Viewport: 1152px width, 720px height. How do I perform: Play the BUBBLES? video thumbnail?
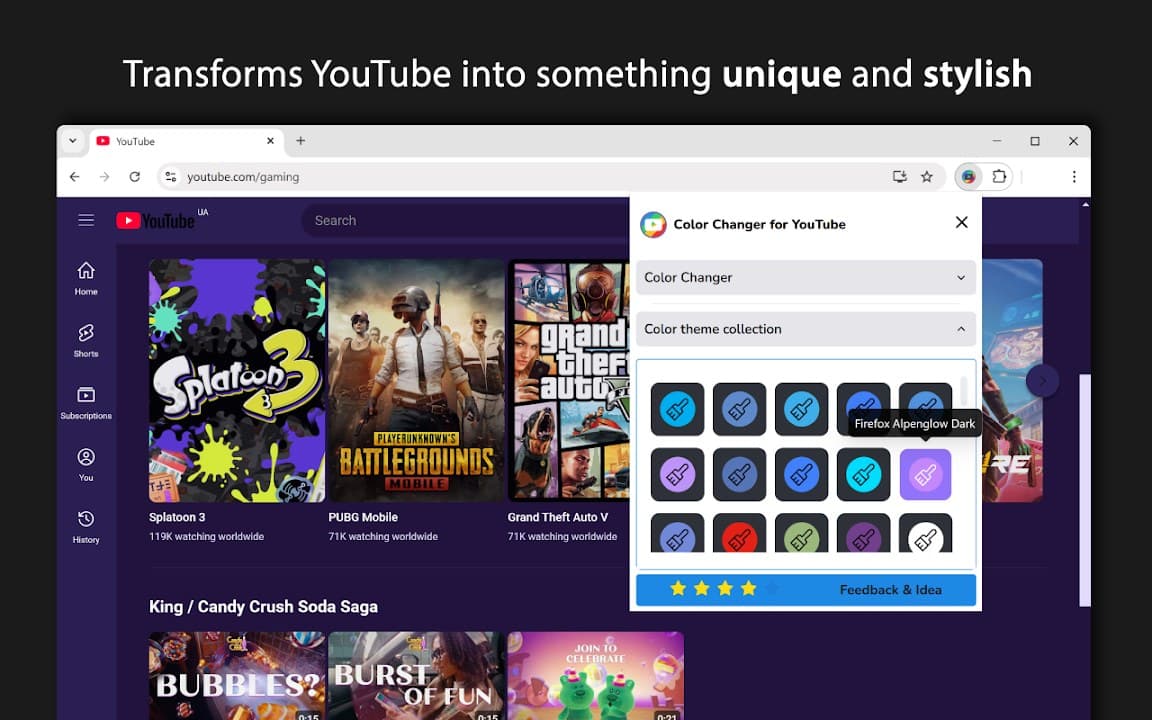point(237,676)
